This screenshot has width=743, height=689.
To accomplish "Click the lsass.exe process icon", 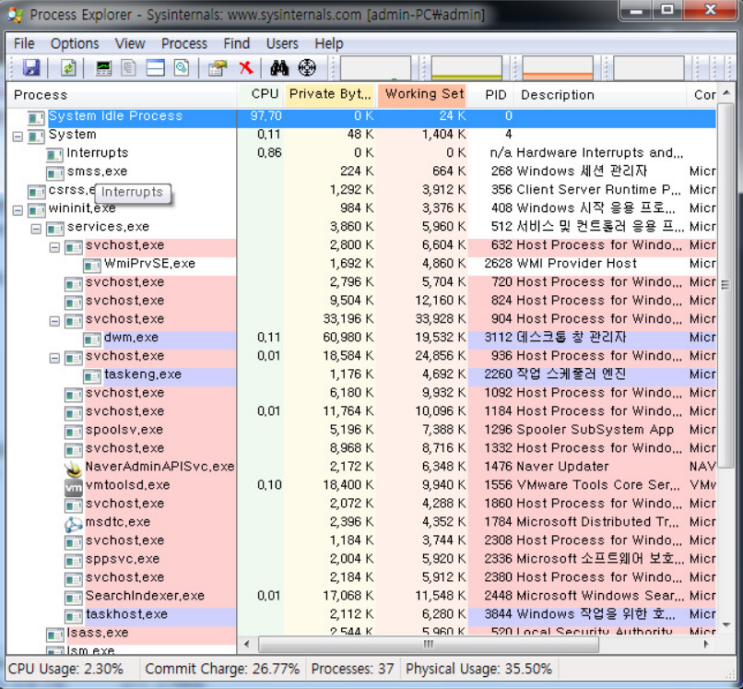I will click(x=55, y=635).
